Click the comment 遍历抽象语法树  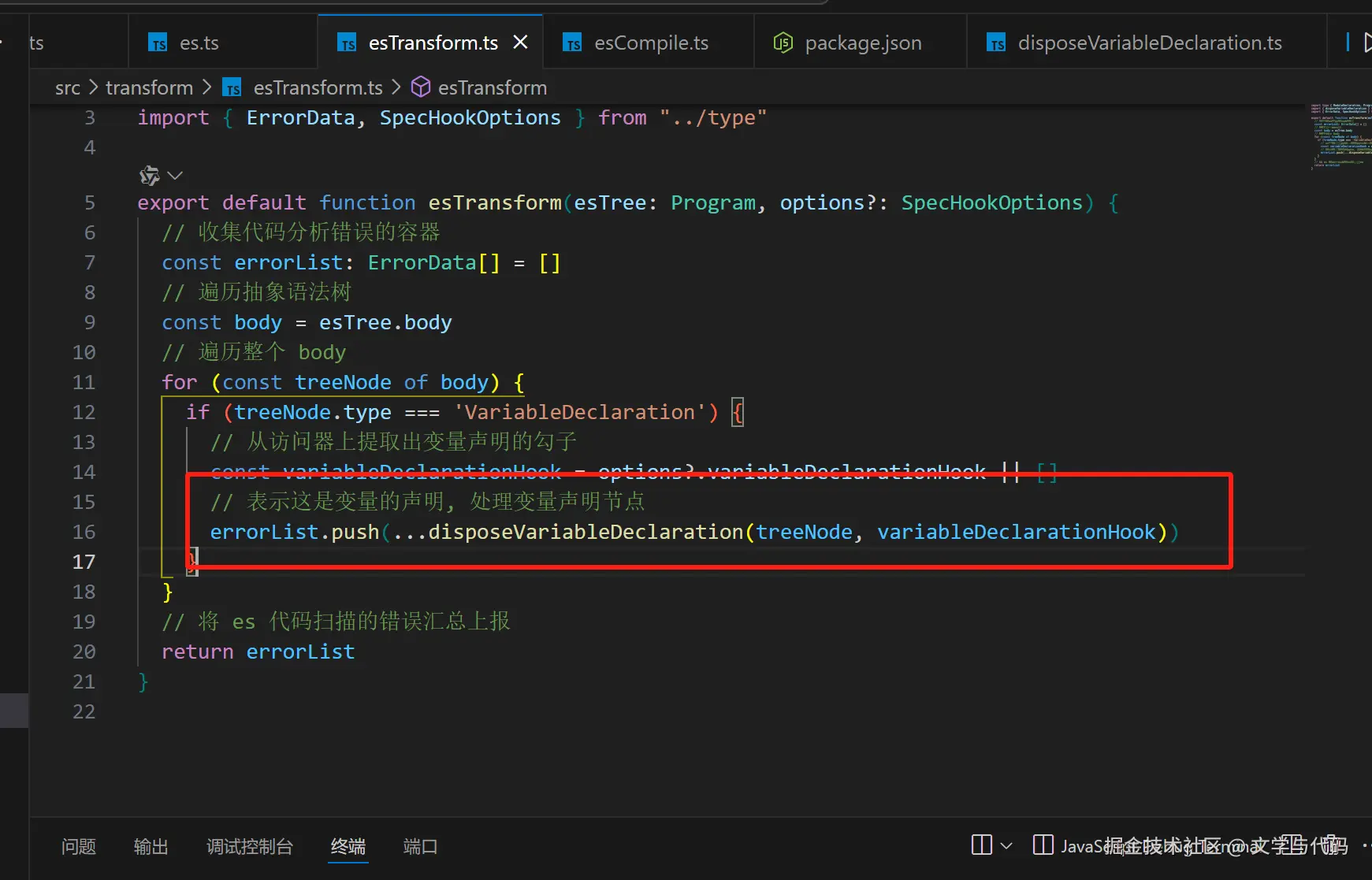tap(257, 292)
